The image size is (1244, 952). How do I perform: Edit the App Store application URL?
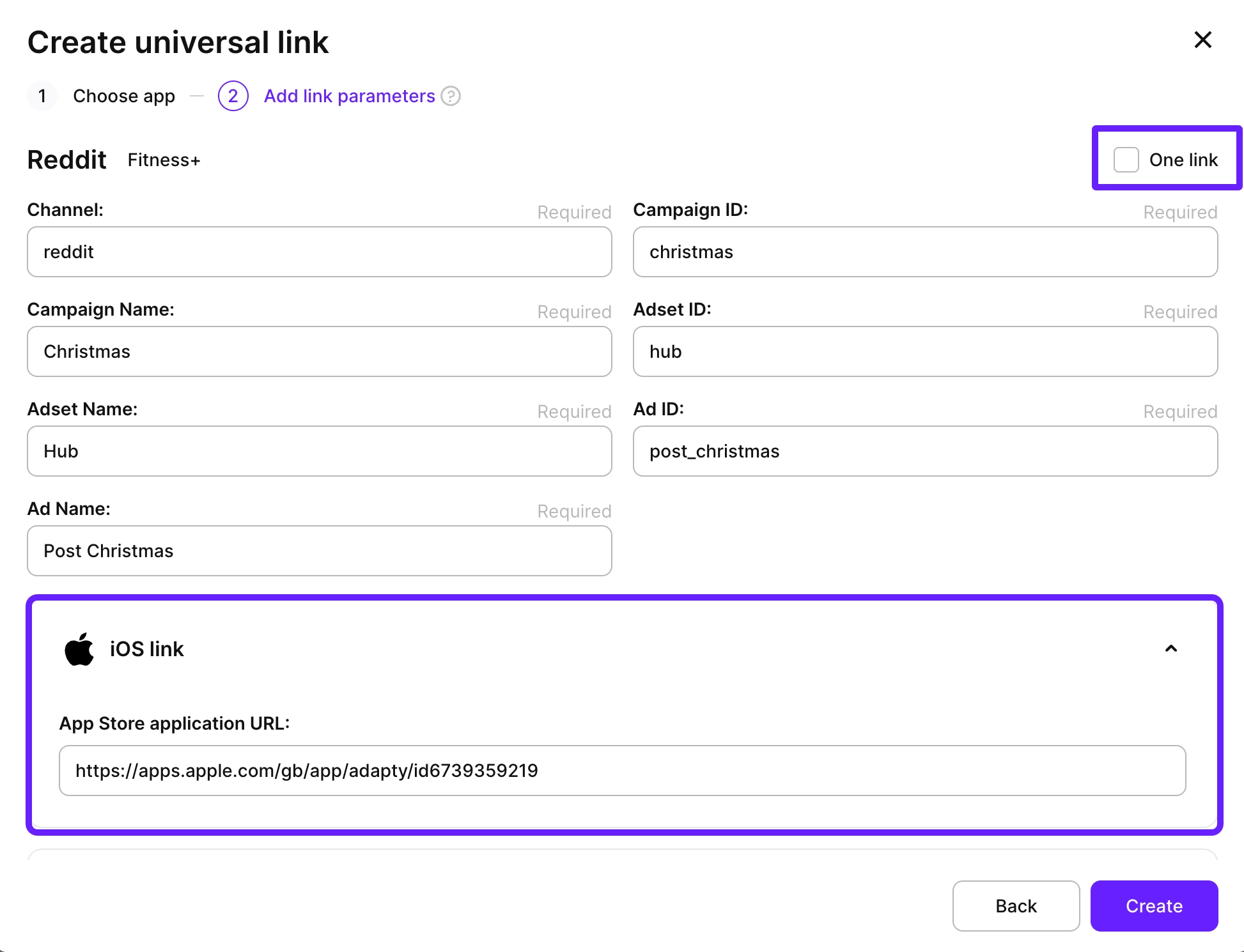pos(621,771)
